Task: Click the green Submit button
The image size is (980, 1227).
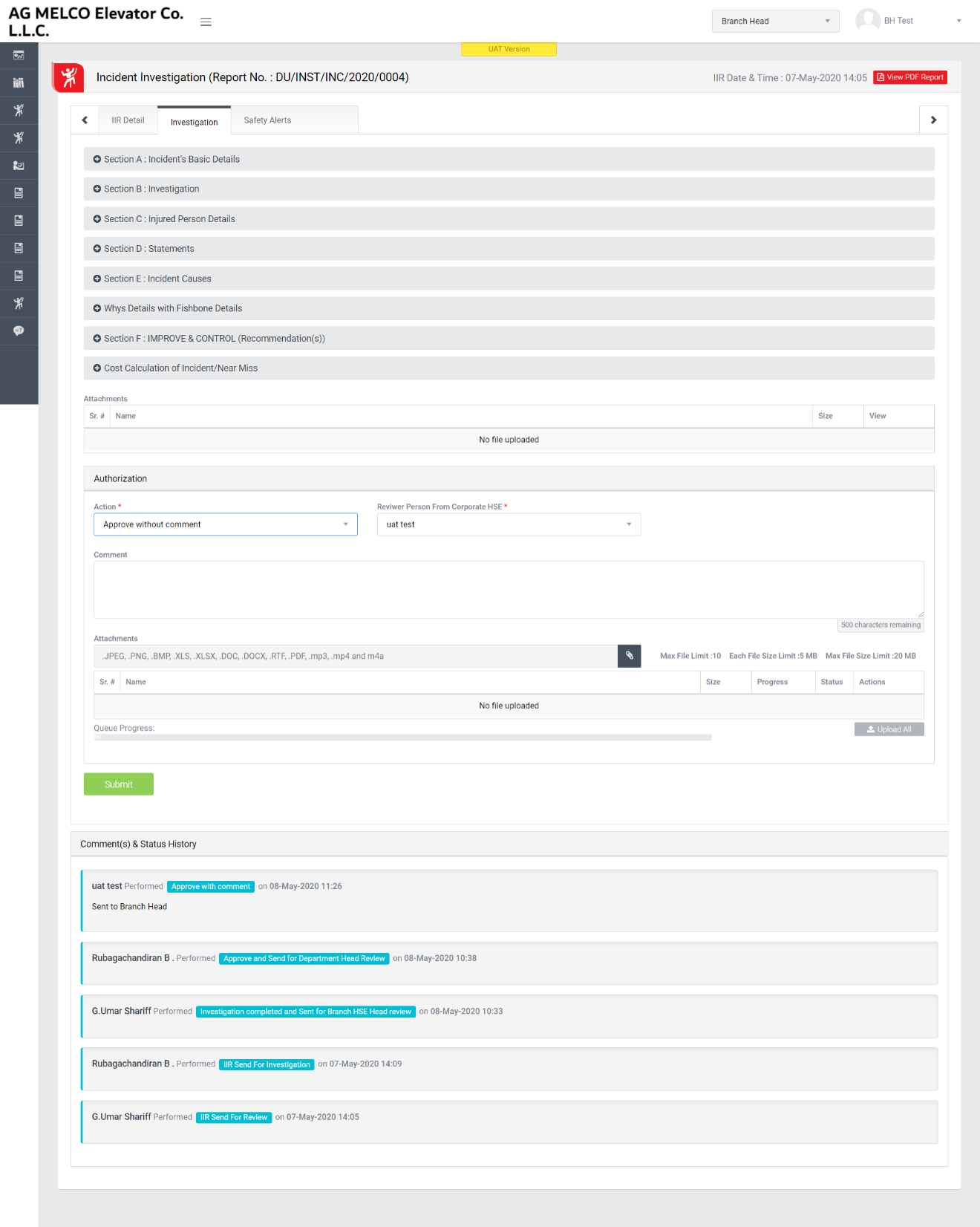Action: click(x=118, y=784)
